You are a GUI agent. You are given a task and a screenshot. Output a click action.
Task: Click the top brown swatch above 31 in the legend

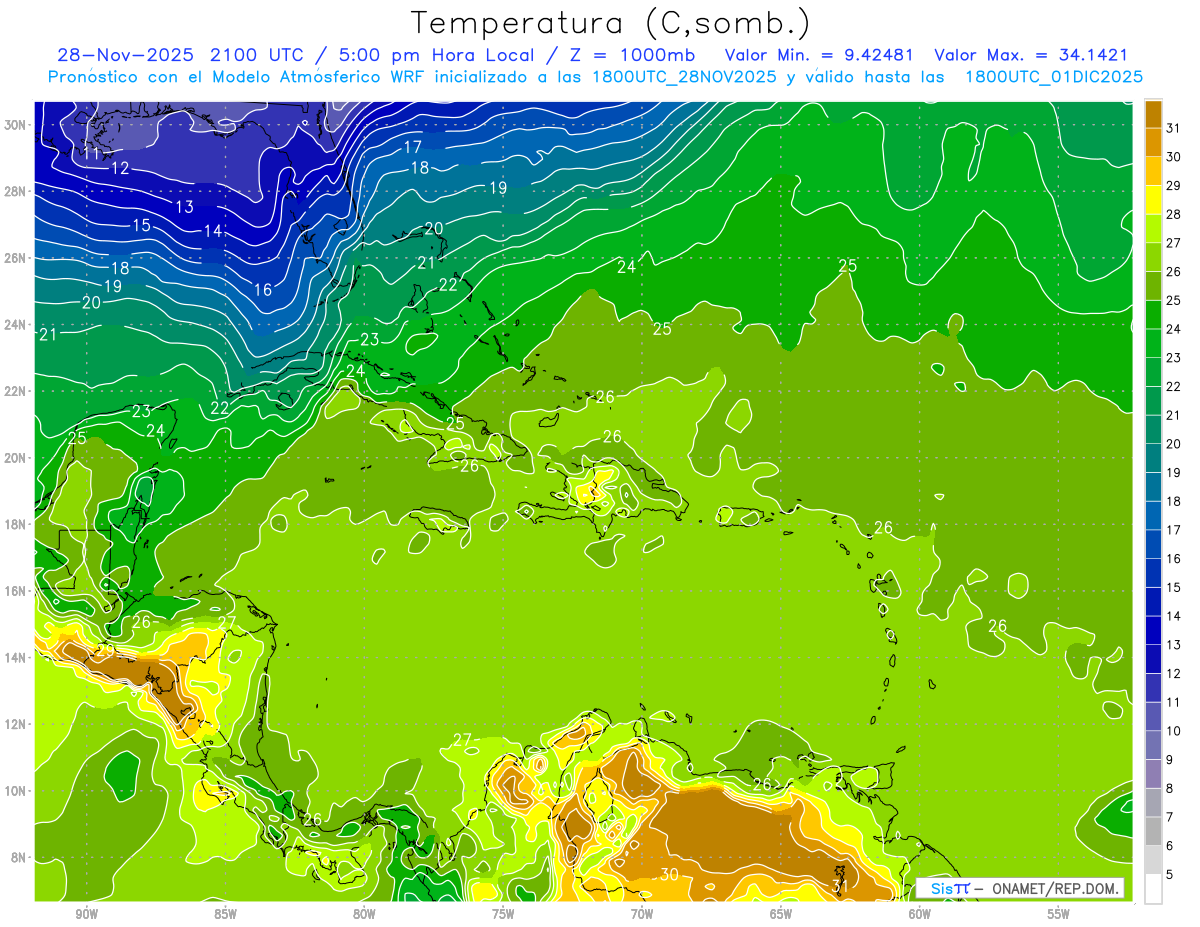point(1153,114)
